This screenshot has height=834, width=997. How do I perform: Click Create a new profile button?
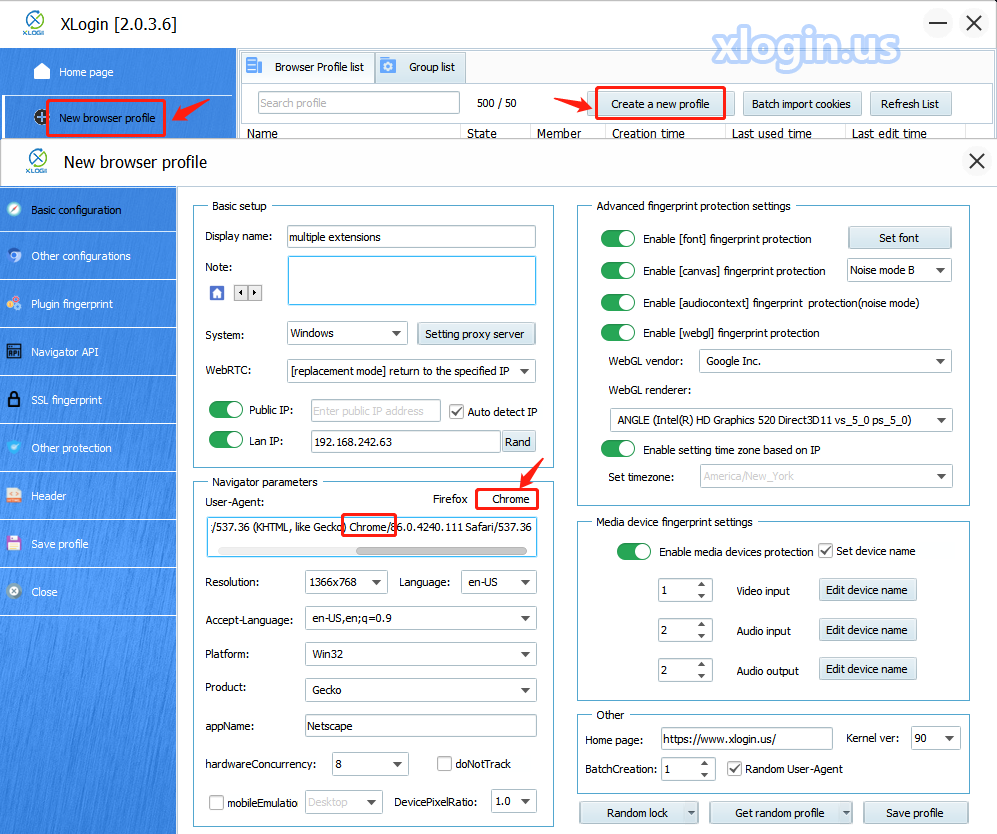click(x=660, y=104)
